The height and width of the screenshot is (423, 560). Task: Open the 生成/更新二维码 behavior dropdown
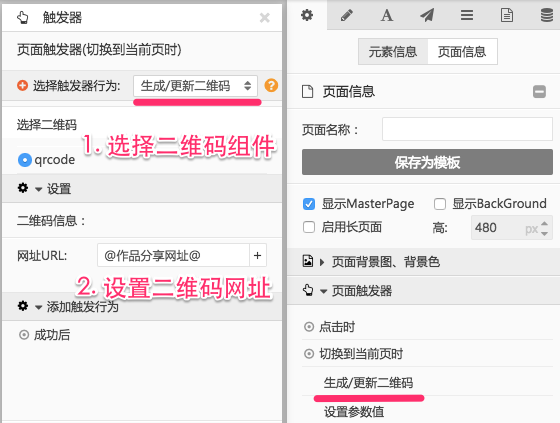point(195,86)
